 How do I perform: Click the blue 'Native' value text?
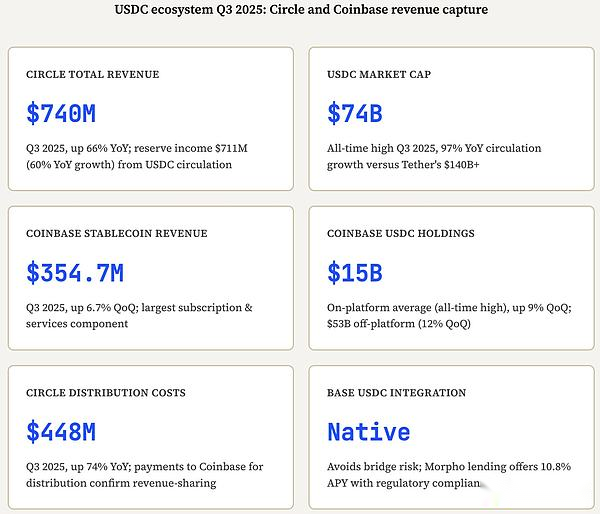tap(369, 432)
